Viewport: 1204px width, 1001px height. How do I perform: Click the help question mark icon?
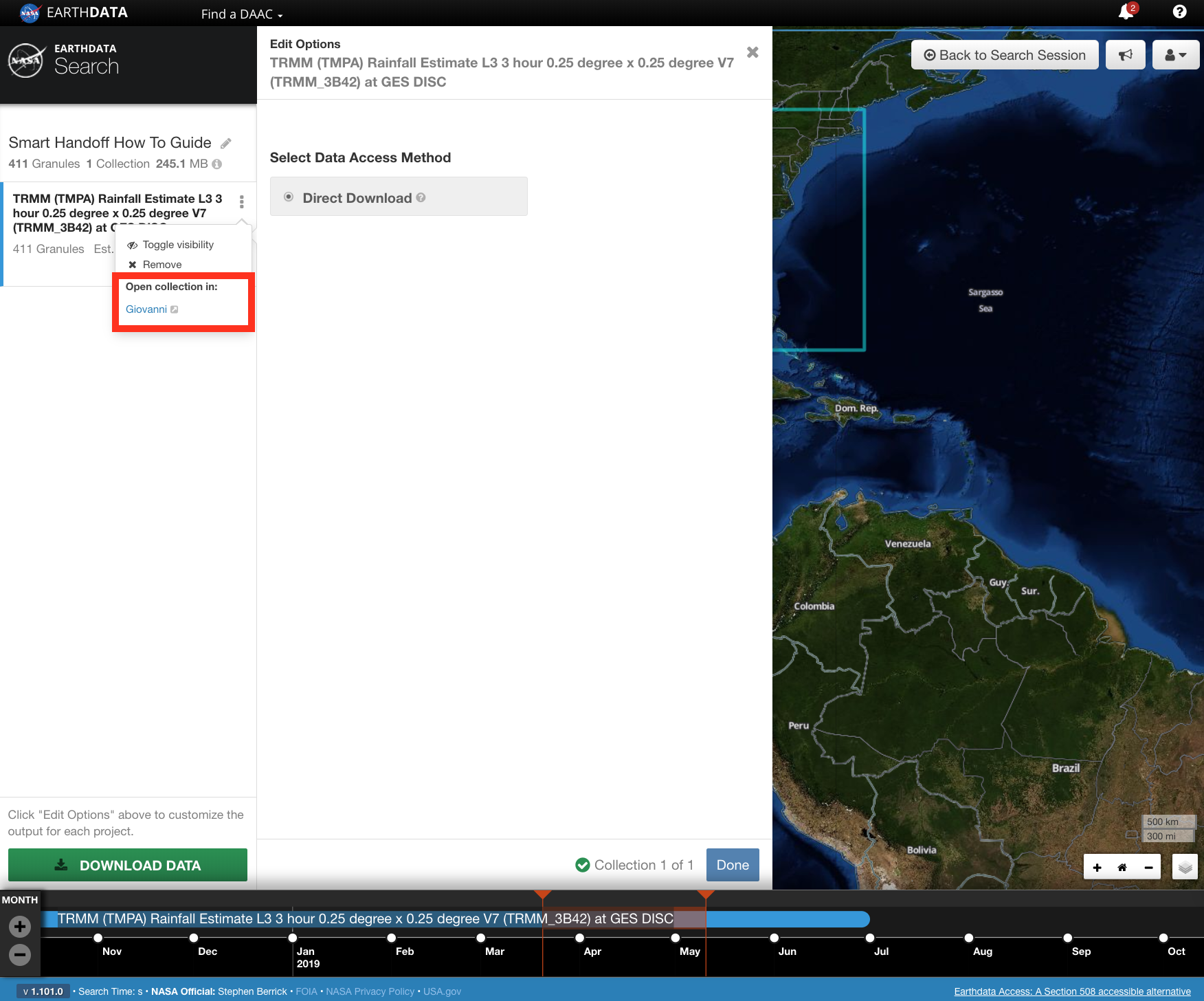point(1179,12)
